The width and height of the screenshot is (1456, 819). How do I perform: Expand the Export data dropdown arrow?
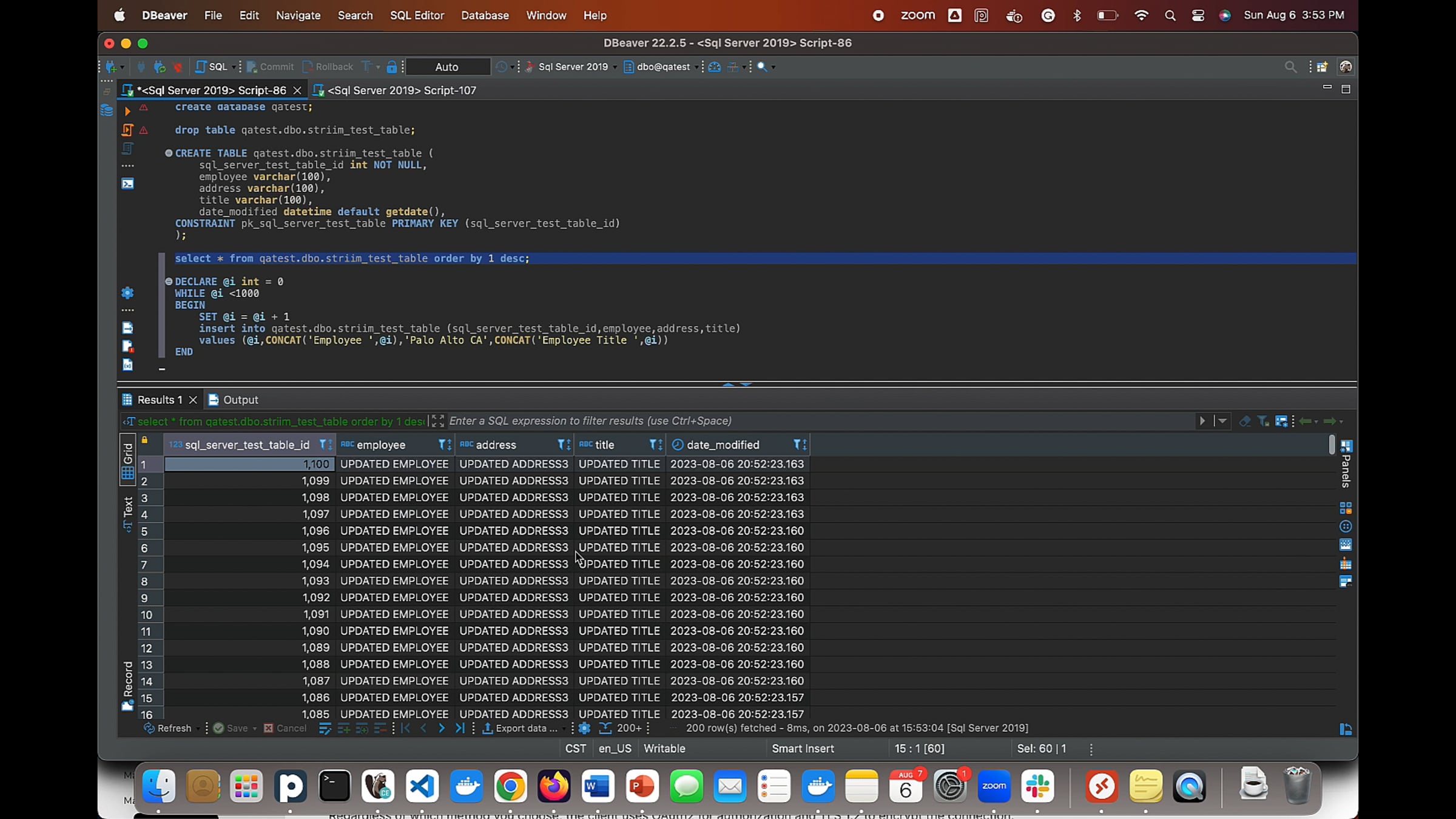click(564, 728)
